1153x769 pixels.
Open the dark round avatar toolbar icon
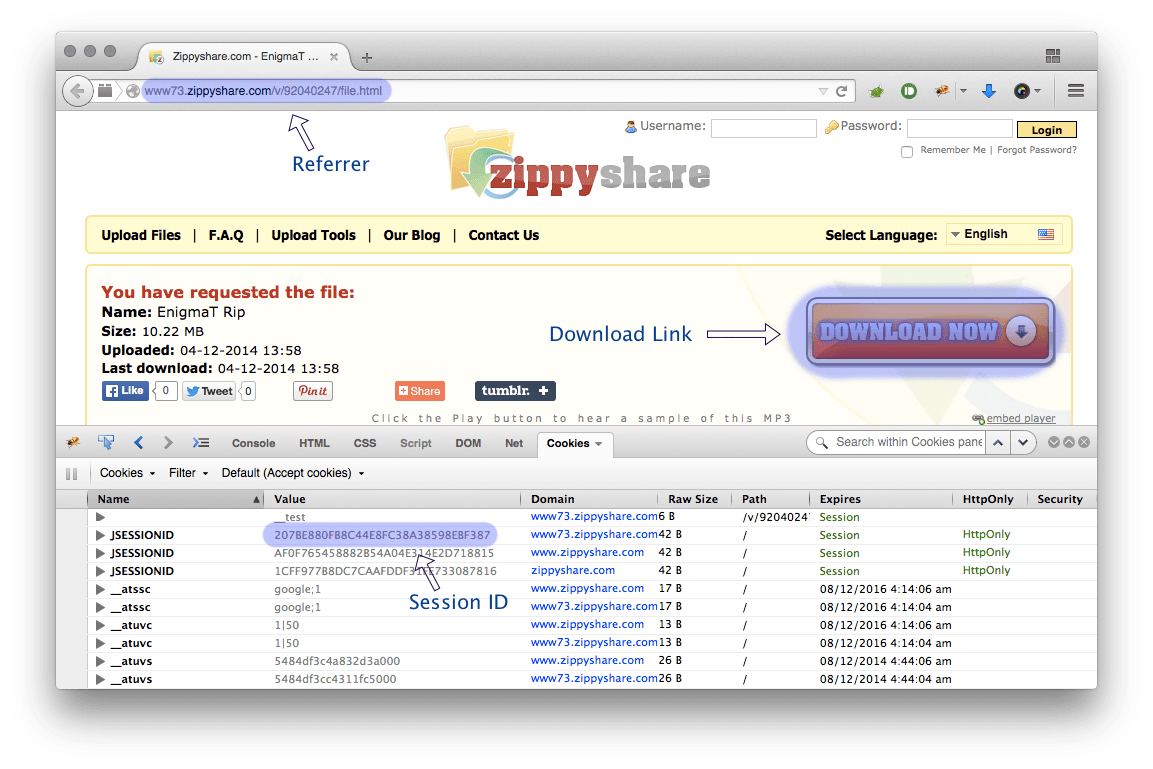click(x=1022, y=91)
